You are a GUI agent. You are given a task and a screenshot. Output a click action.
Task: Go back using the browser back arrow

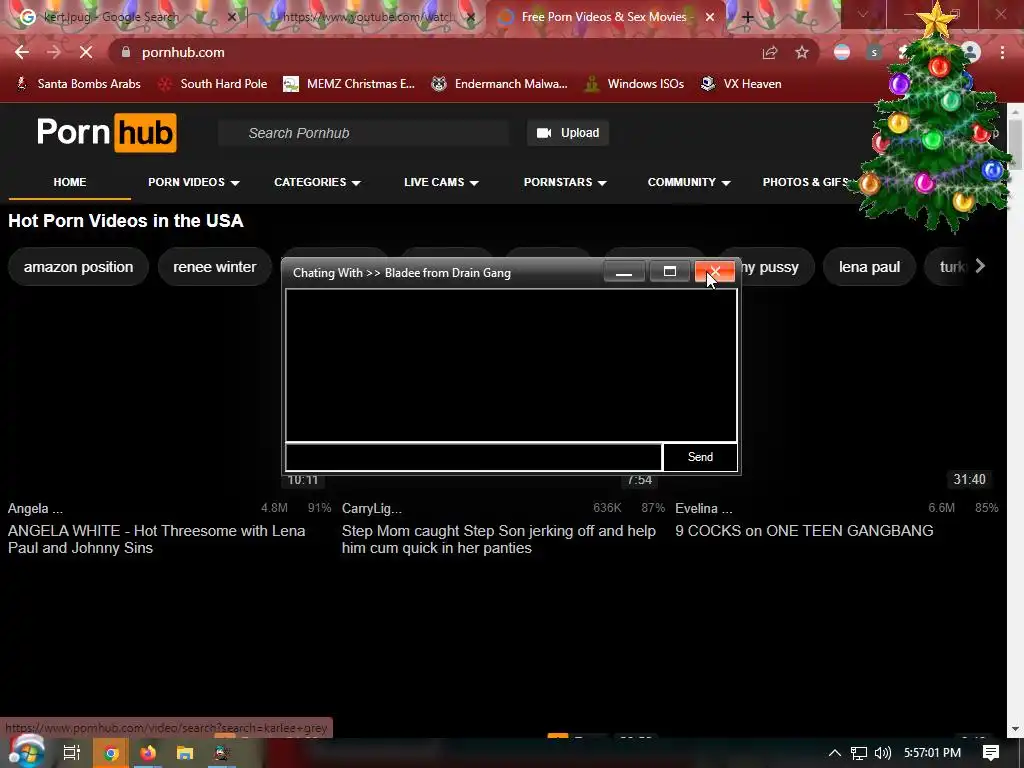(22, 52)
